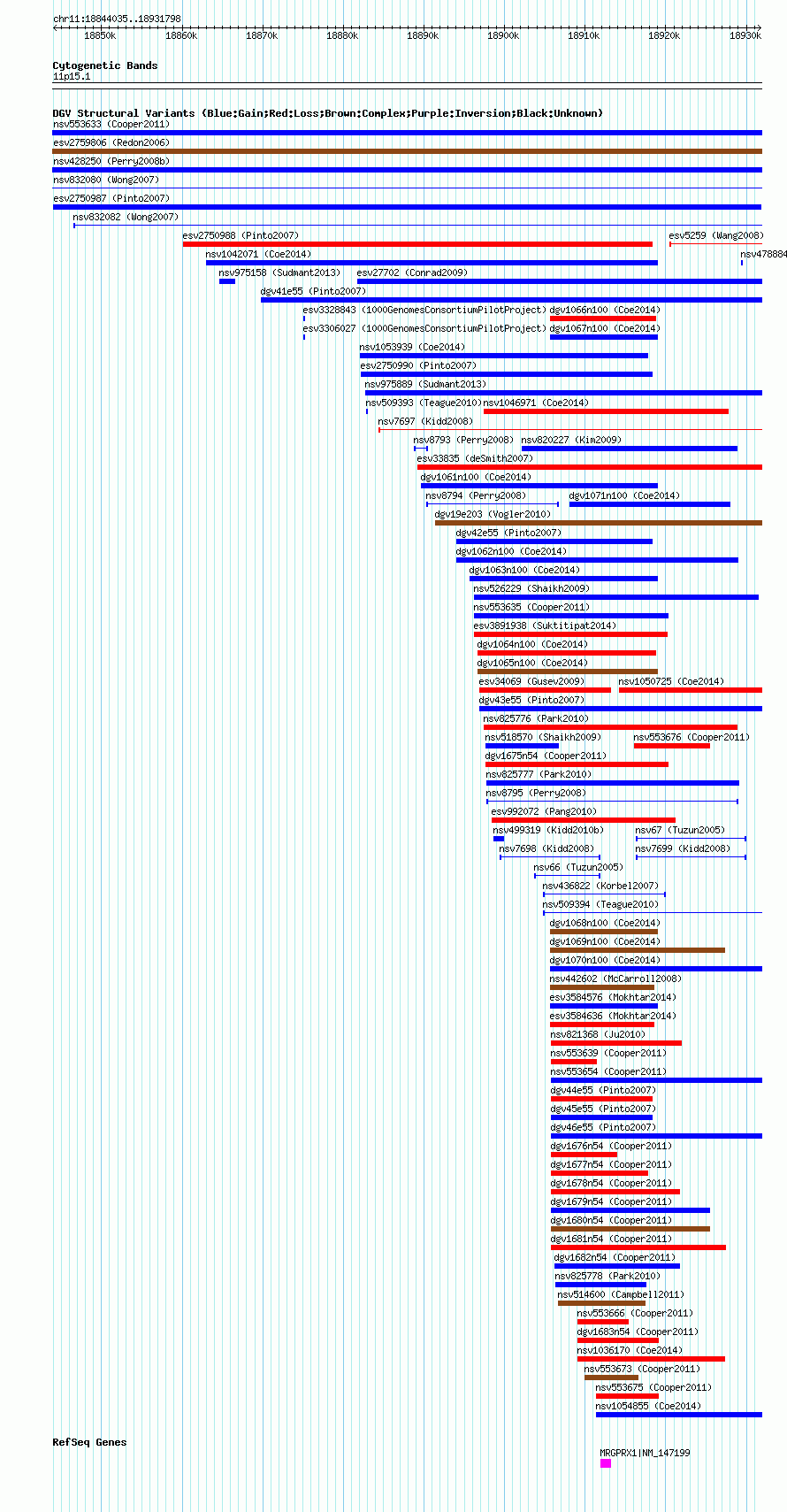
Task: Click dgv1066n100 (Coe2014) red bar
Action: (603, 319)
